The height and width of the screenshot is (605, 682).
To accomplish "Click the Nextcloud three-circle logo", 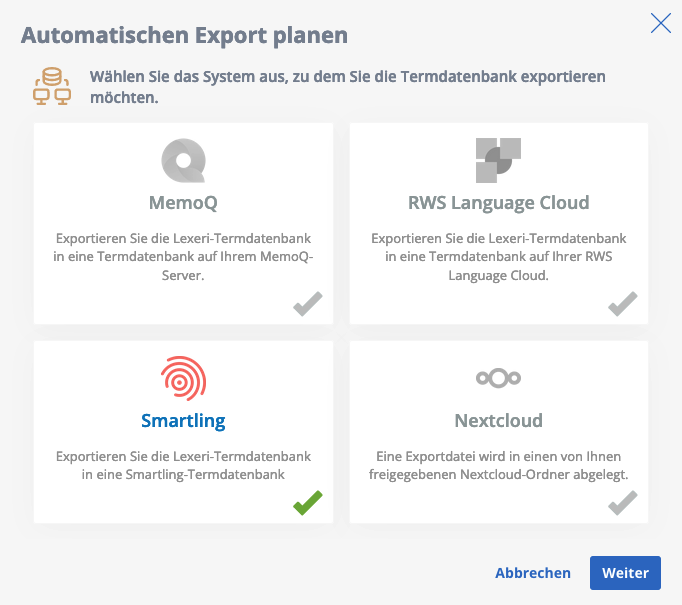I will [498, 378].
